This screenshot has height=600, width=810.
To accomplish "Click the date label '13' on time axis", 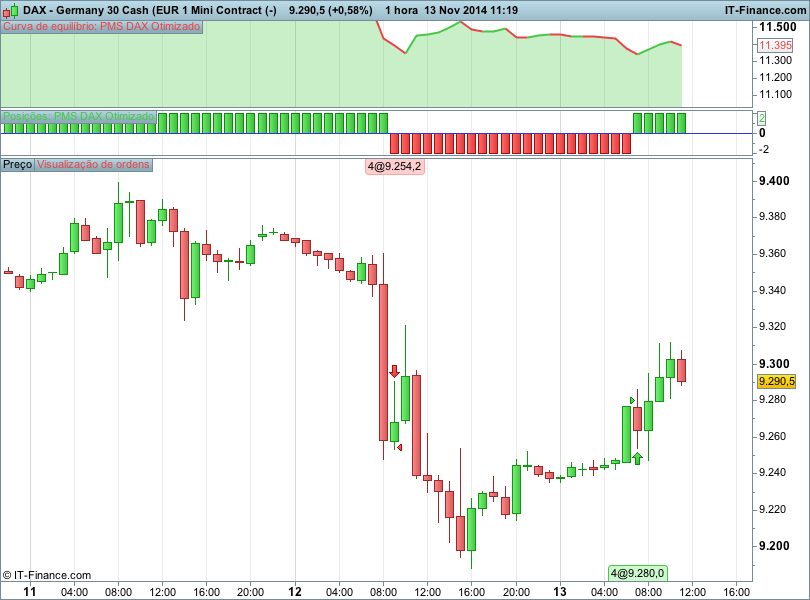I will pos(560,591).
